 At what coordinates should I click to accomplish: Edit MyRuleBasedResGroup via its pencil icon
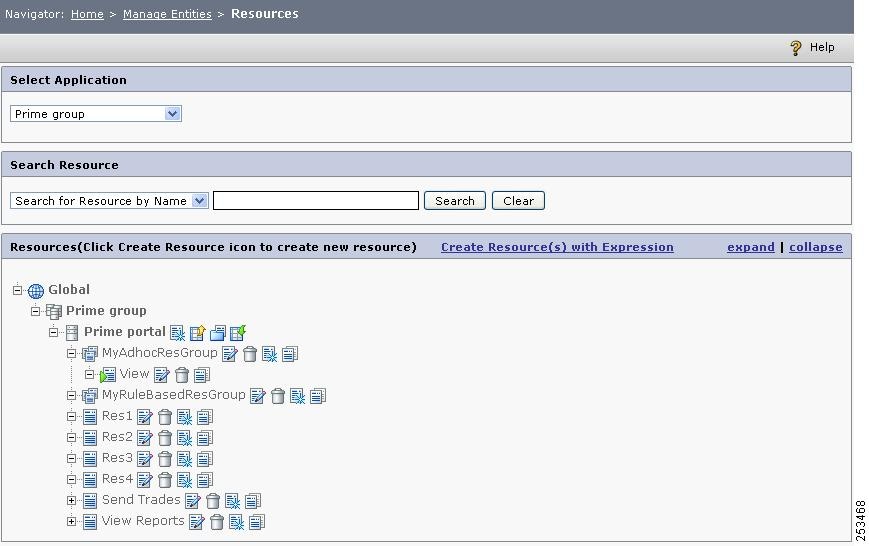[x=258, y=396]
